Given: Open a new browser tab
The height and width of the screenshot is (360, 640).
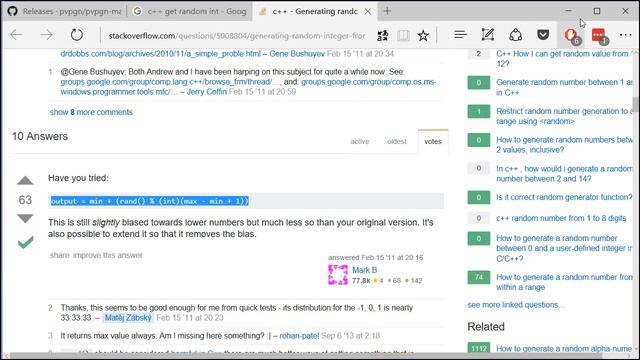Looking at the screenshot, I should pos(387,11).
